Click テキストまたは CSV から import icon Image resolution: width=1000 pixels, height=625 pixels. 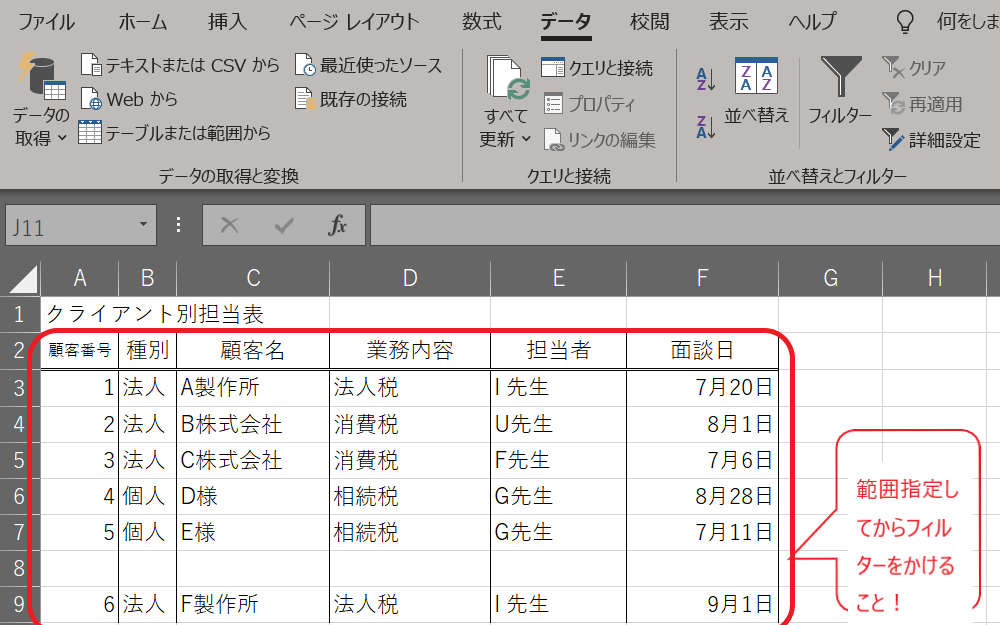[x=91, y=66]
